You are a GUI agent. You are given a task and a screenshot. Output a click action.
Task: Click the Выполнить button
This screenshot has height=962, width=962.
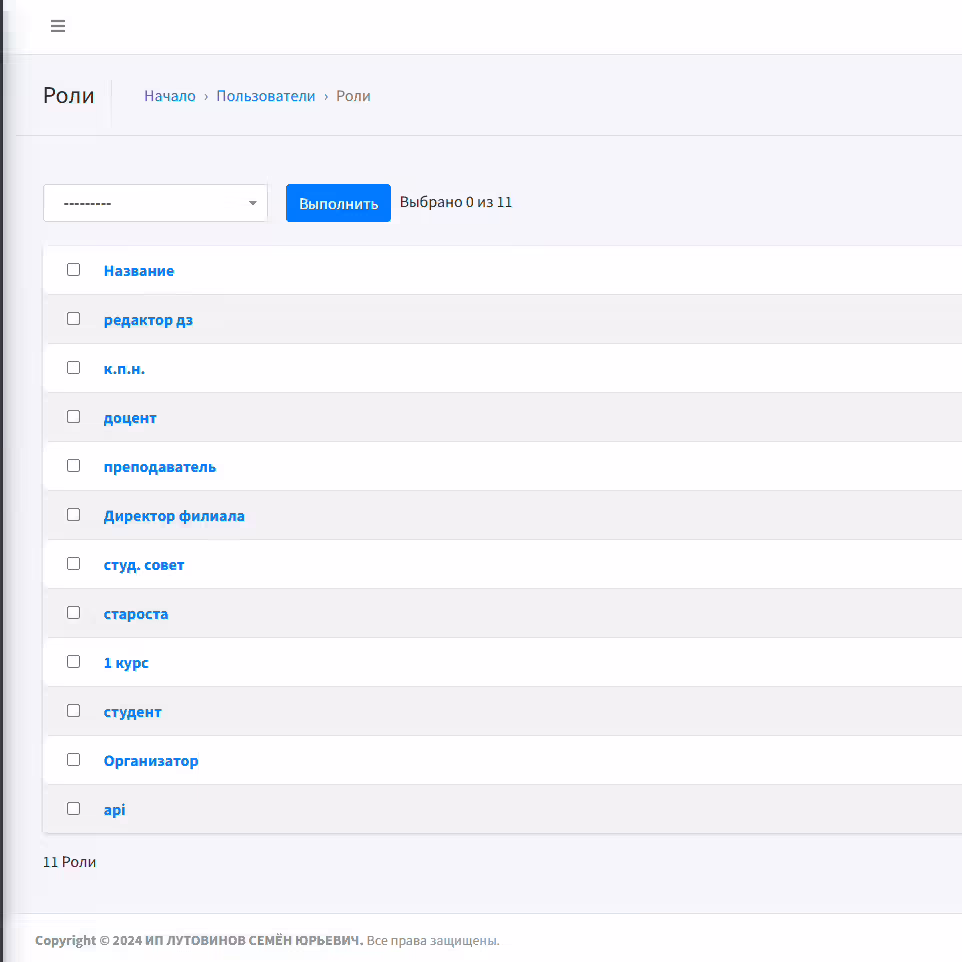338,203
